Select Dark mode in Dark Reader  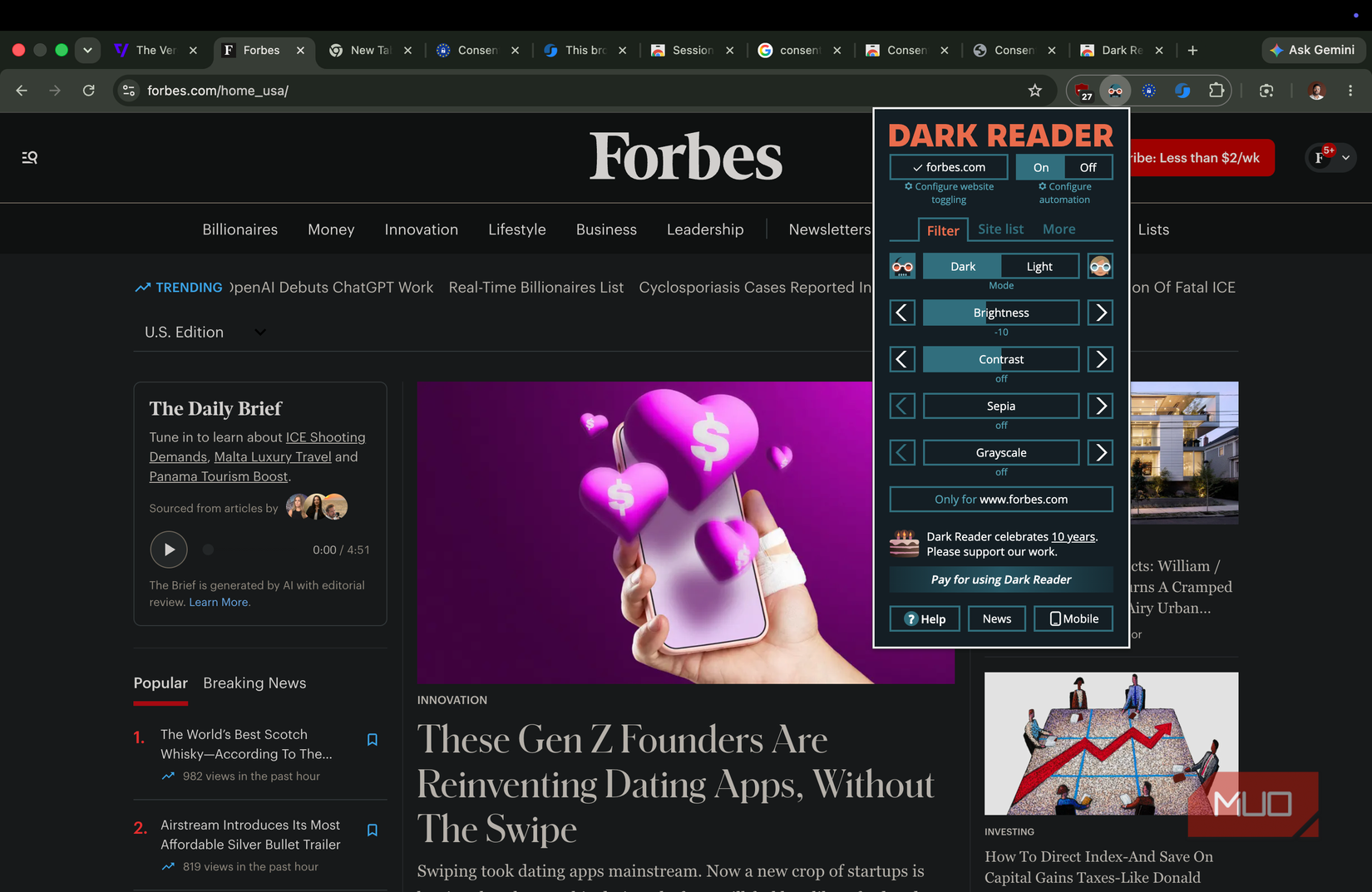(962, 266)
